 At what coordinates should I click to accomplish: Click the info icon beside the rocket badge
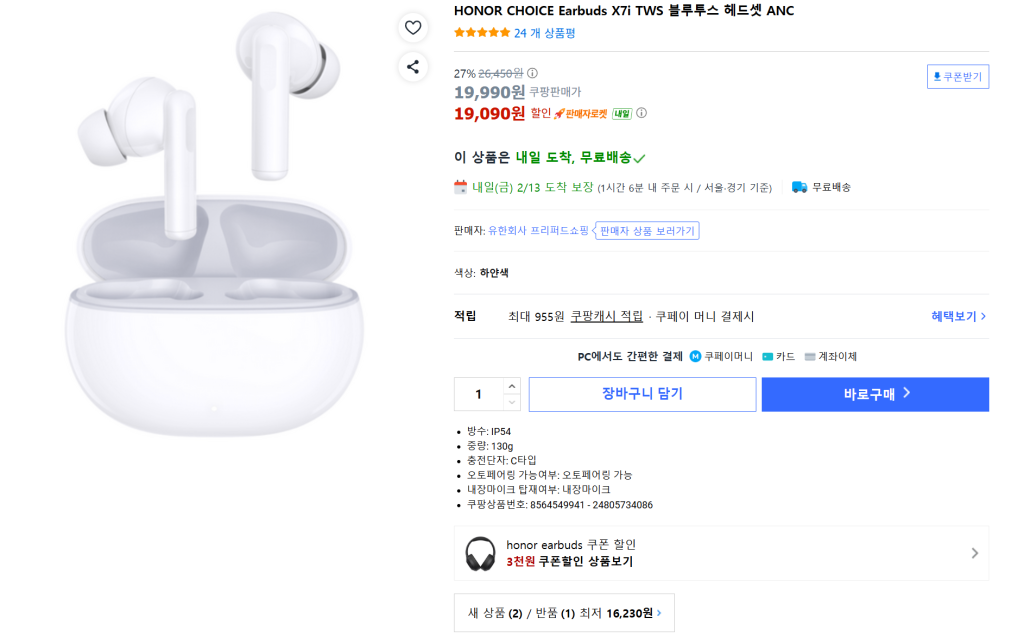click(642, 113)
